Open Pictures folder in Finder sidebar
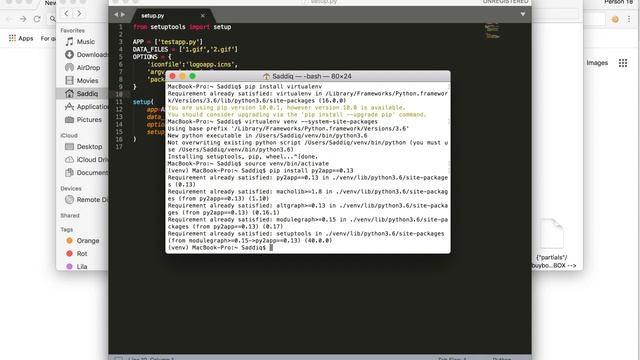The width and height of the screenshot is (640, 360). (83, 120)
